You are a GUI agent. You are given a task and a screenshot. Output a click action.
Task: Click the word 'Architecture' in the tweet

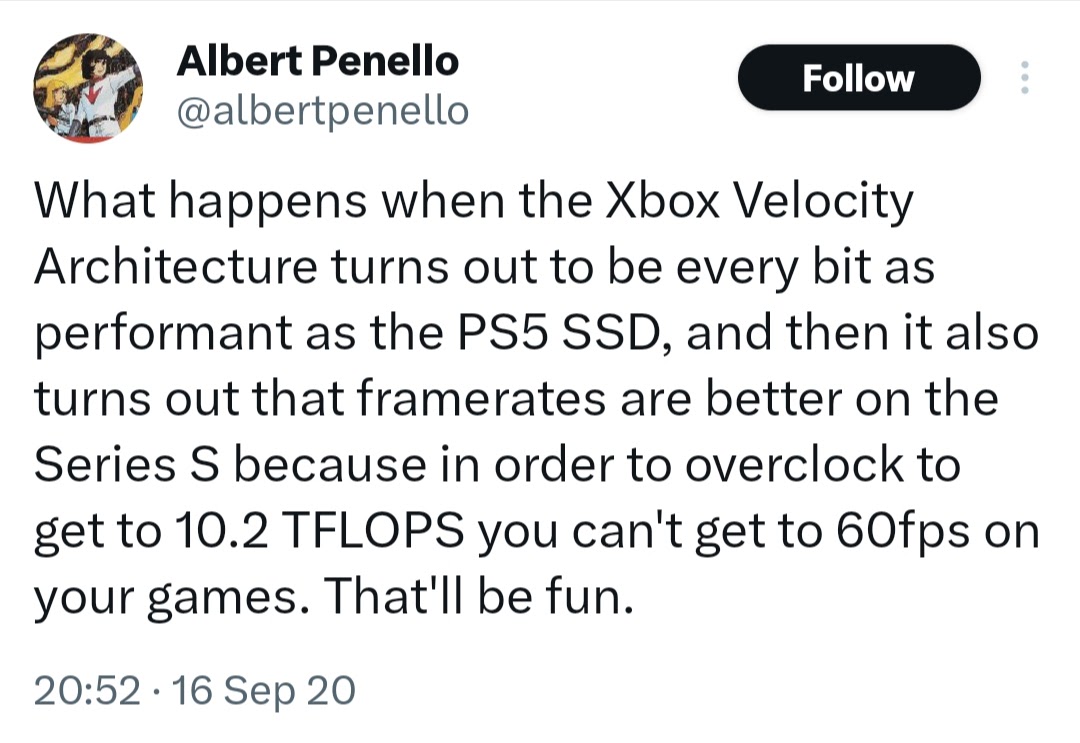pos(175,267)
